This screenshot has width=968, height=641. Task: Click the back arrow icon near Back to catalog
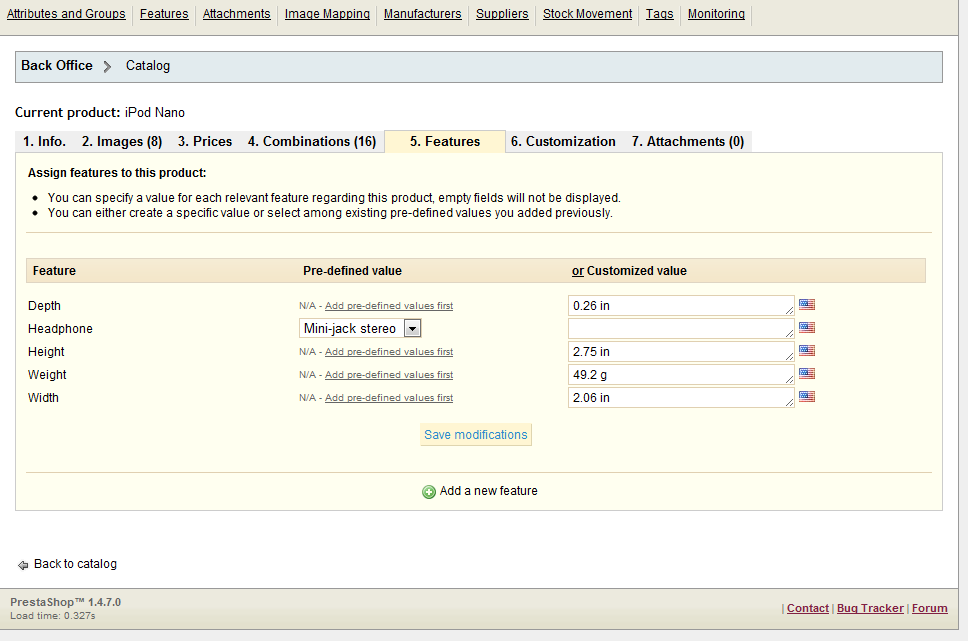[23, 565]
